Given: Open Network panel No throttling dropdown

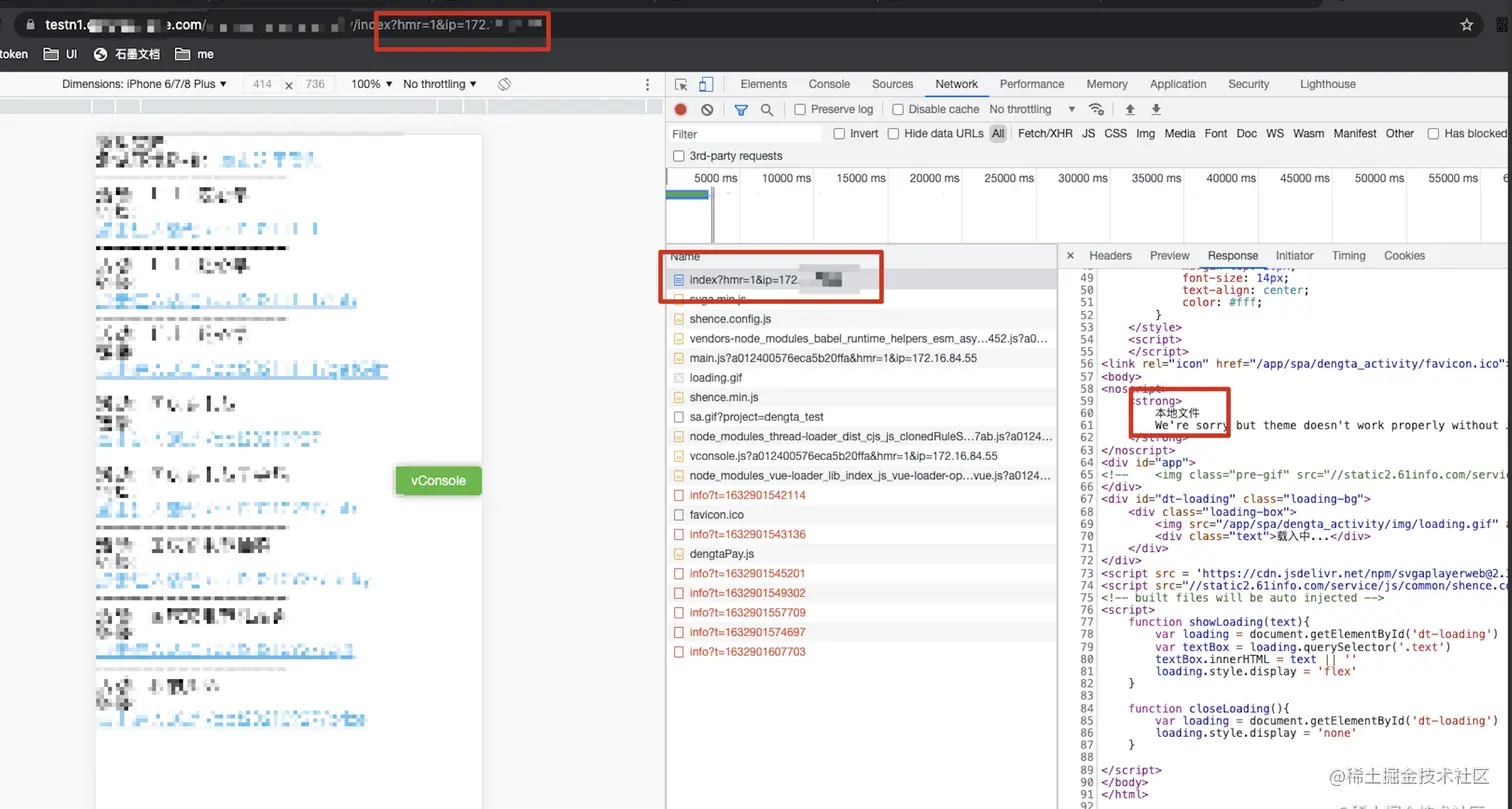Looking at the screenshot, I should [x=1032, y=110].
